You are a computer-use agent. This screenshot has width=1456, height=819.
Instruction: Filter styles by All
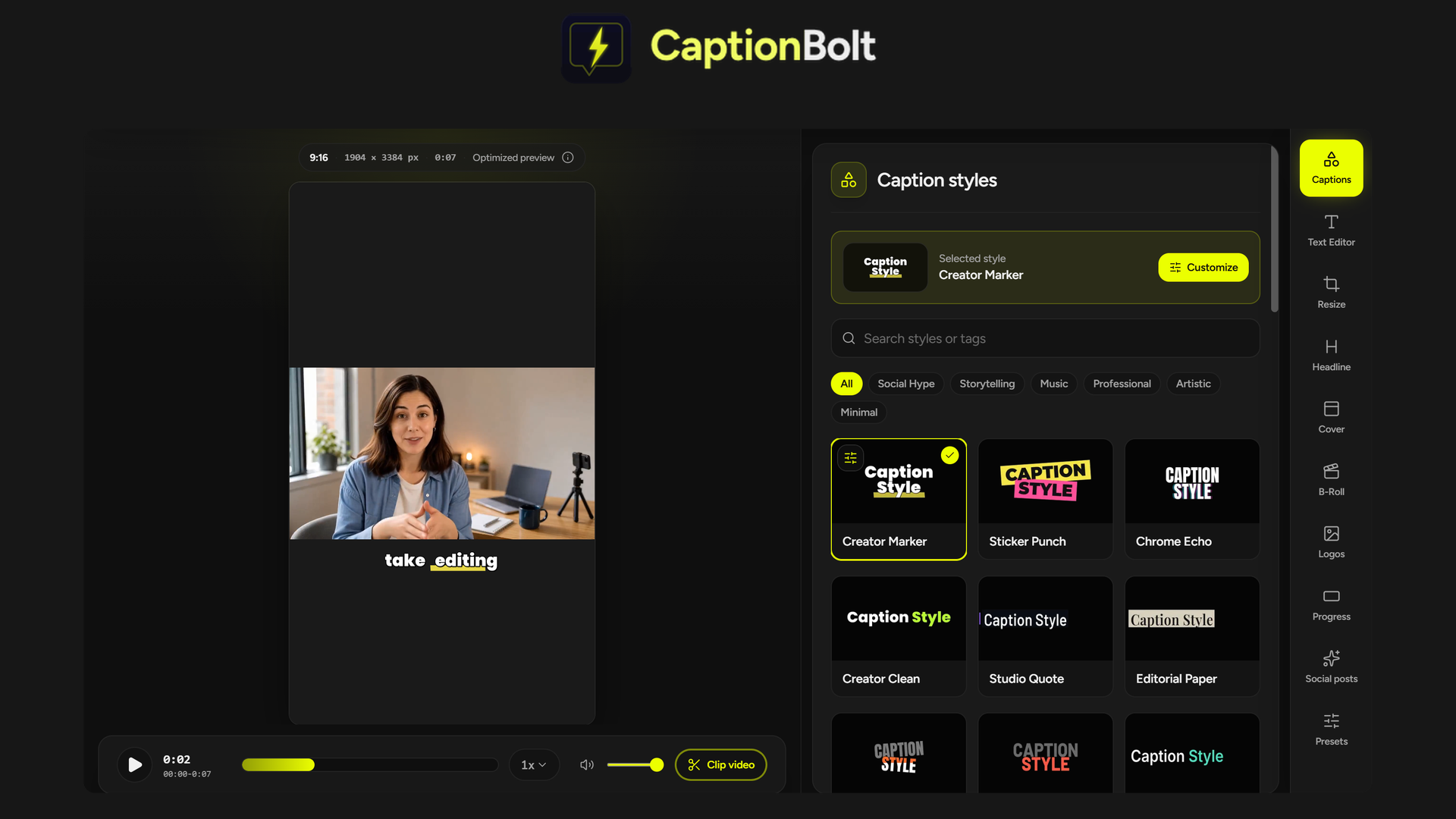point(846,384)
